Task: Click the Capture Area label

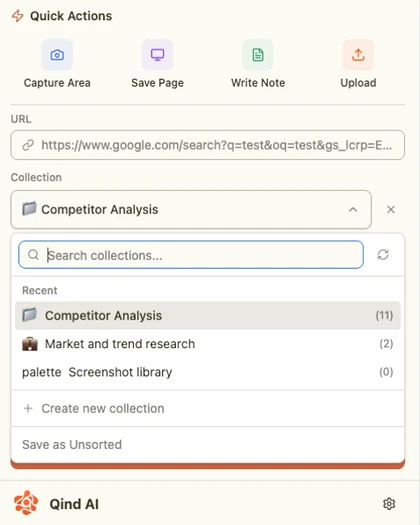Action: [57, 83]
